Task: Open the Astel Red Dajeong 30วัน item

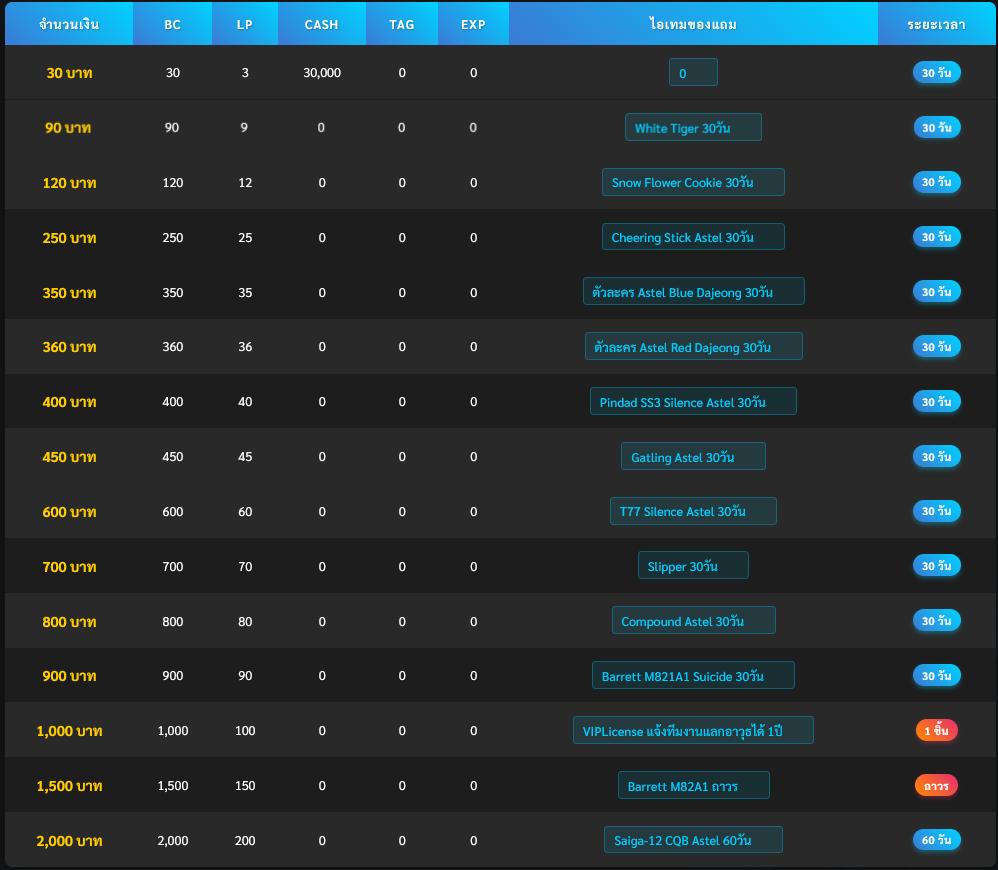Action: [x=692, y=347]
